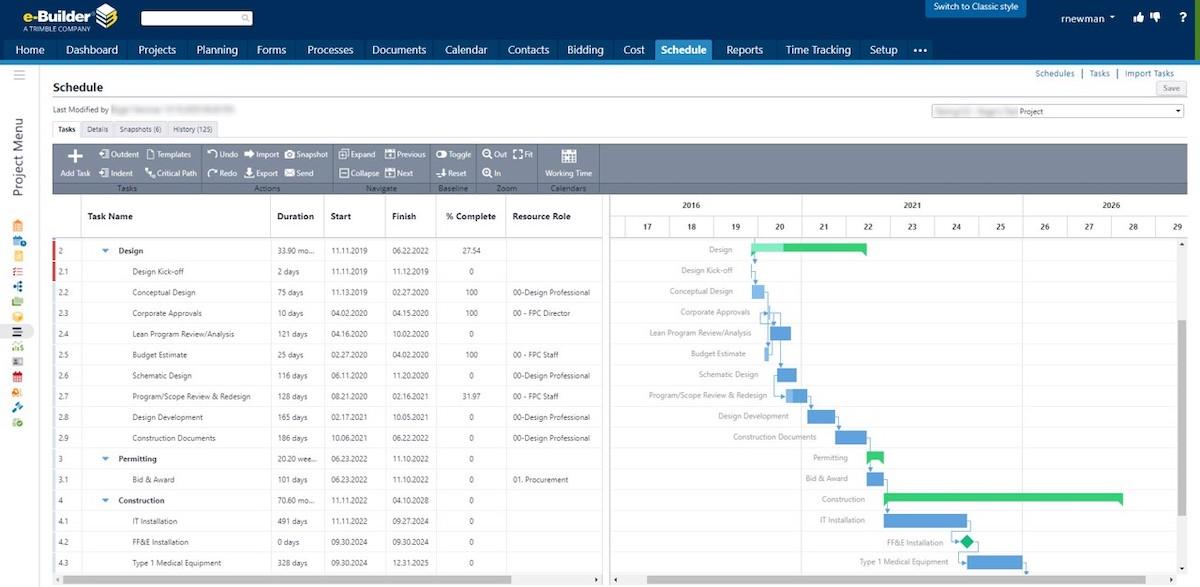This screenshot has height=587, width=1200.
Task: Collapse the Design task group
Action: click(x=105, y=250)
